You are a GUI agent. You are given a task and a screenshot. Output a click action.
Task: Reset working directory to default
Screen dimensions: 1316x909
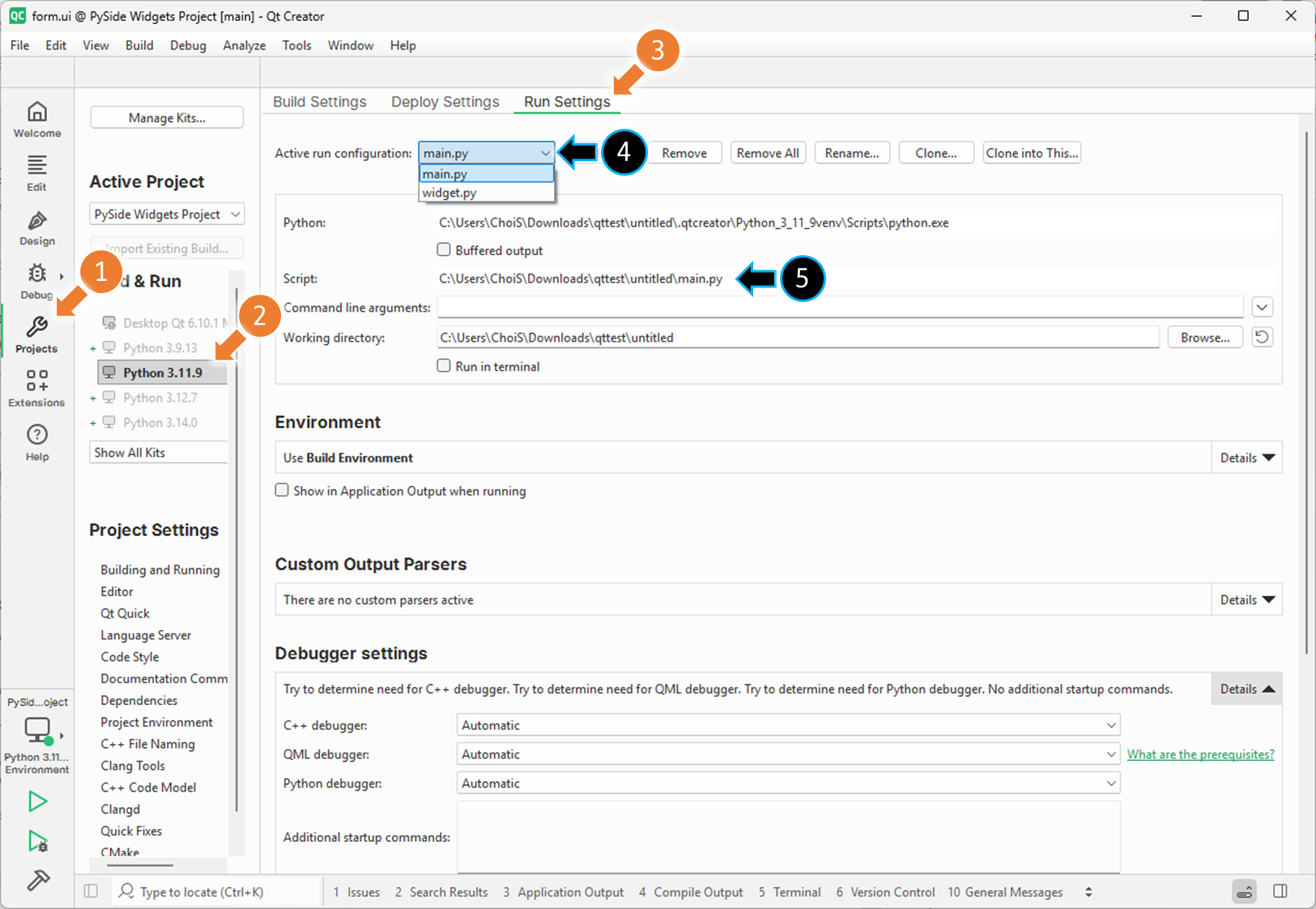pyautogui.click(x=1262, y=337)
